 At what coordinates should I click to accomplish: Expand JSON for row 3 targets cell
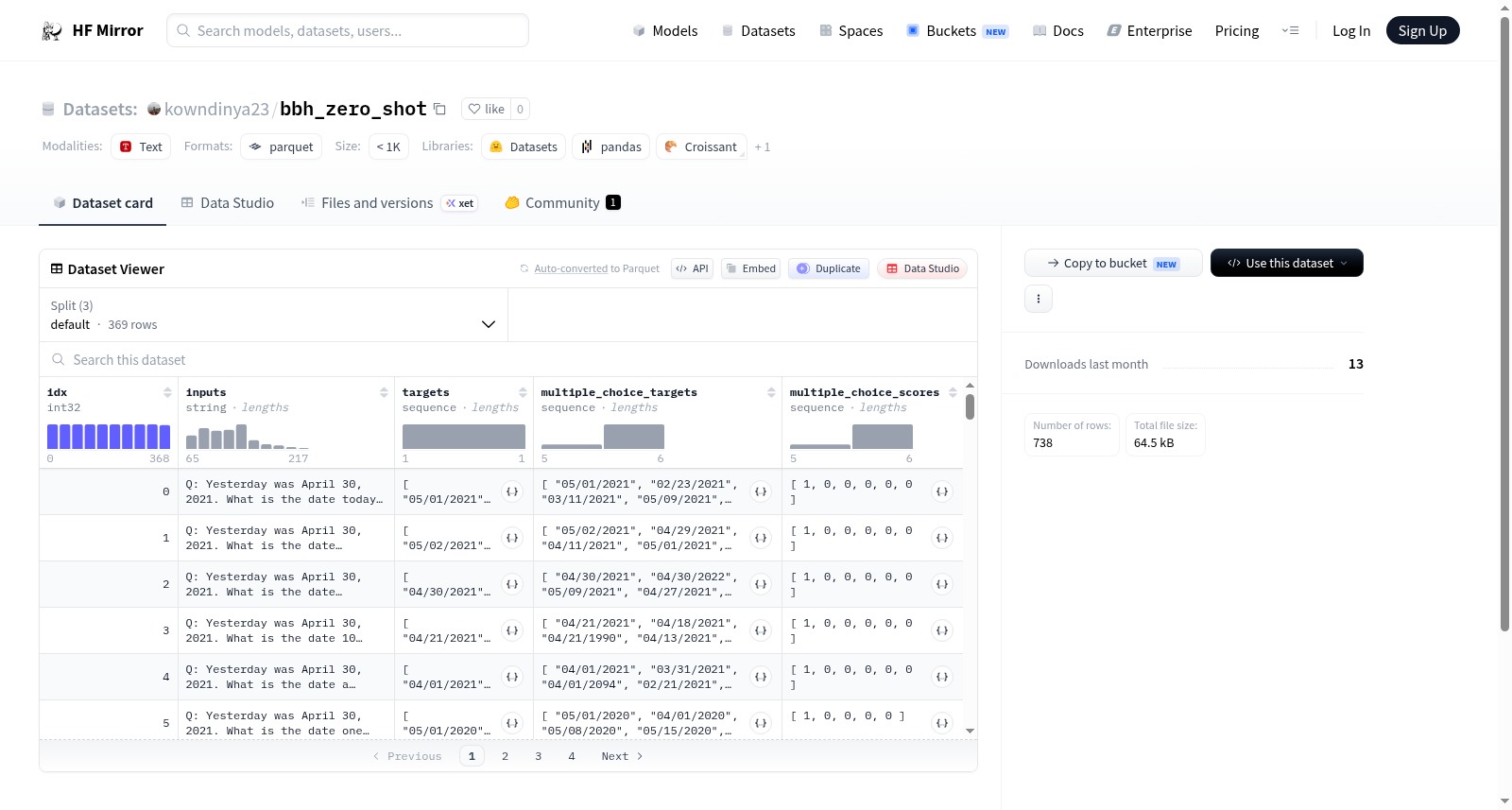[x=512, y=630]
